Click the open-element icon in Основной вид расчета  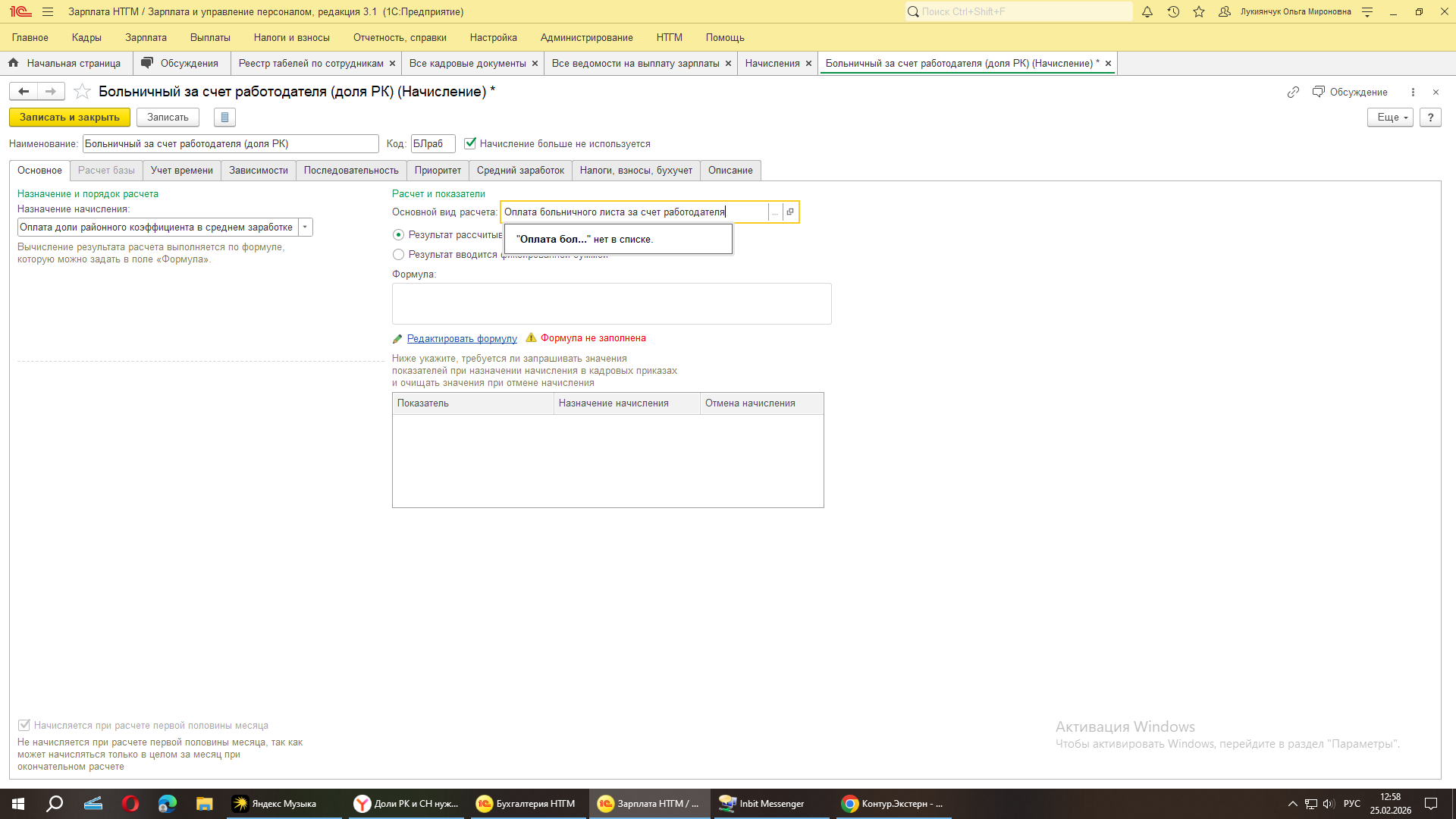(x=790, y=212)
